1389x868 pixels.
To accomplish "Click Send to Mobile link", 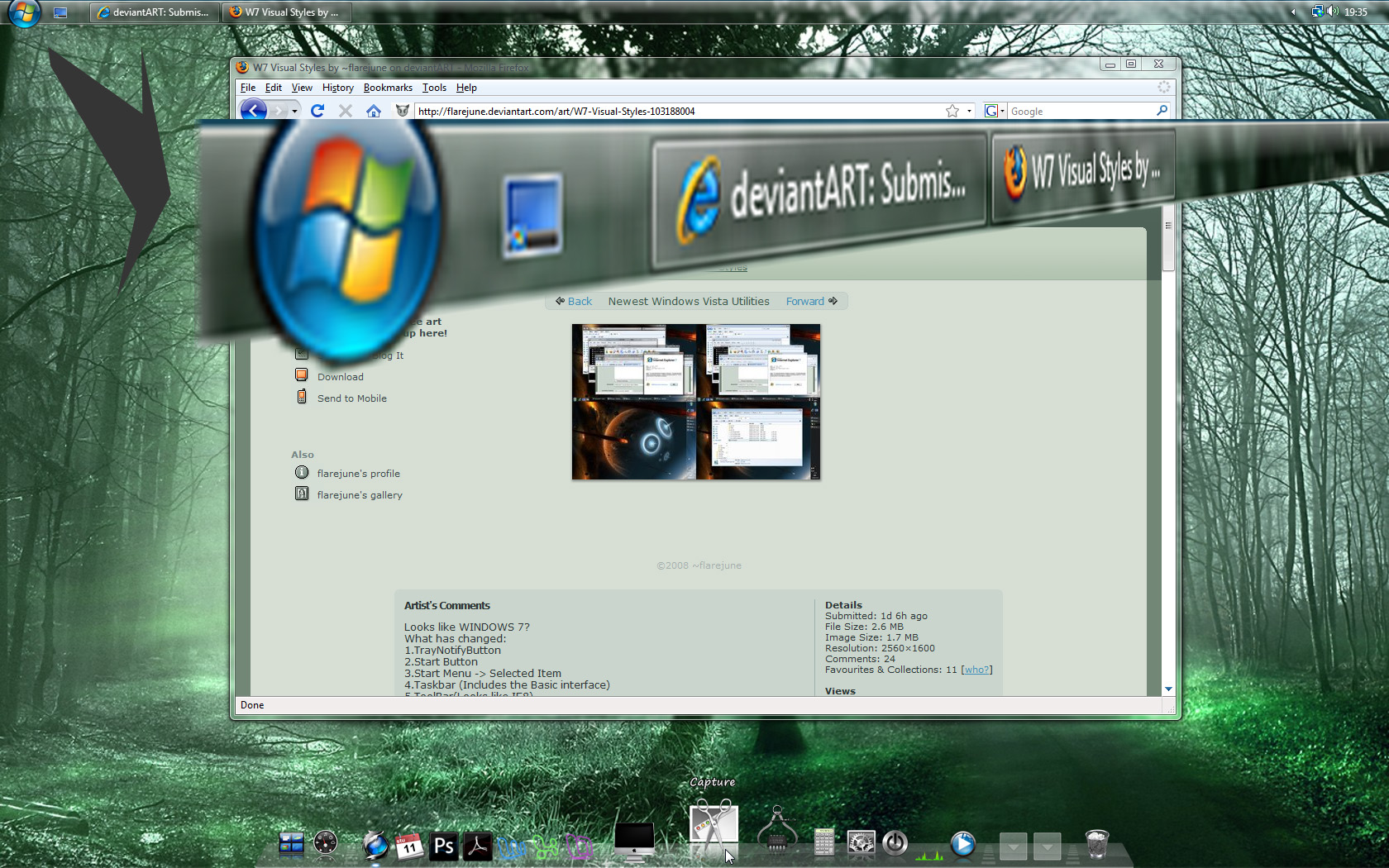I will pyautogui.click(x=352, y=398).
